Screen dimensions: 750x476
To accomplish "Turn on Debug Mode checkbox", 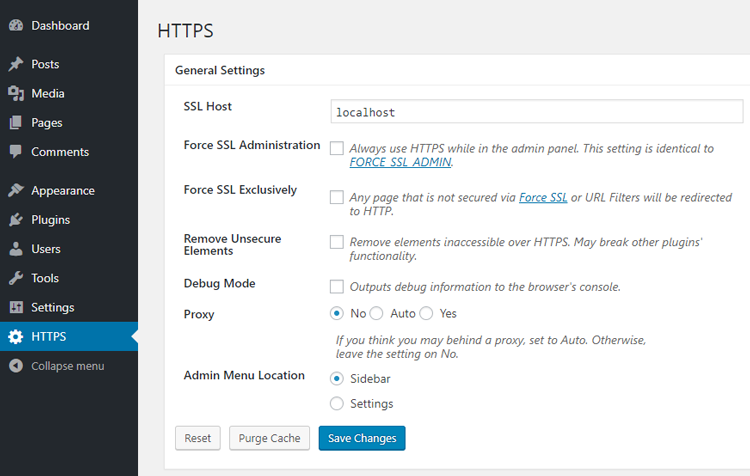I will coord(337,287).
